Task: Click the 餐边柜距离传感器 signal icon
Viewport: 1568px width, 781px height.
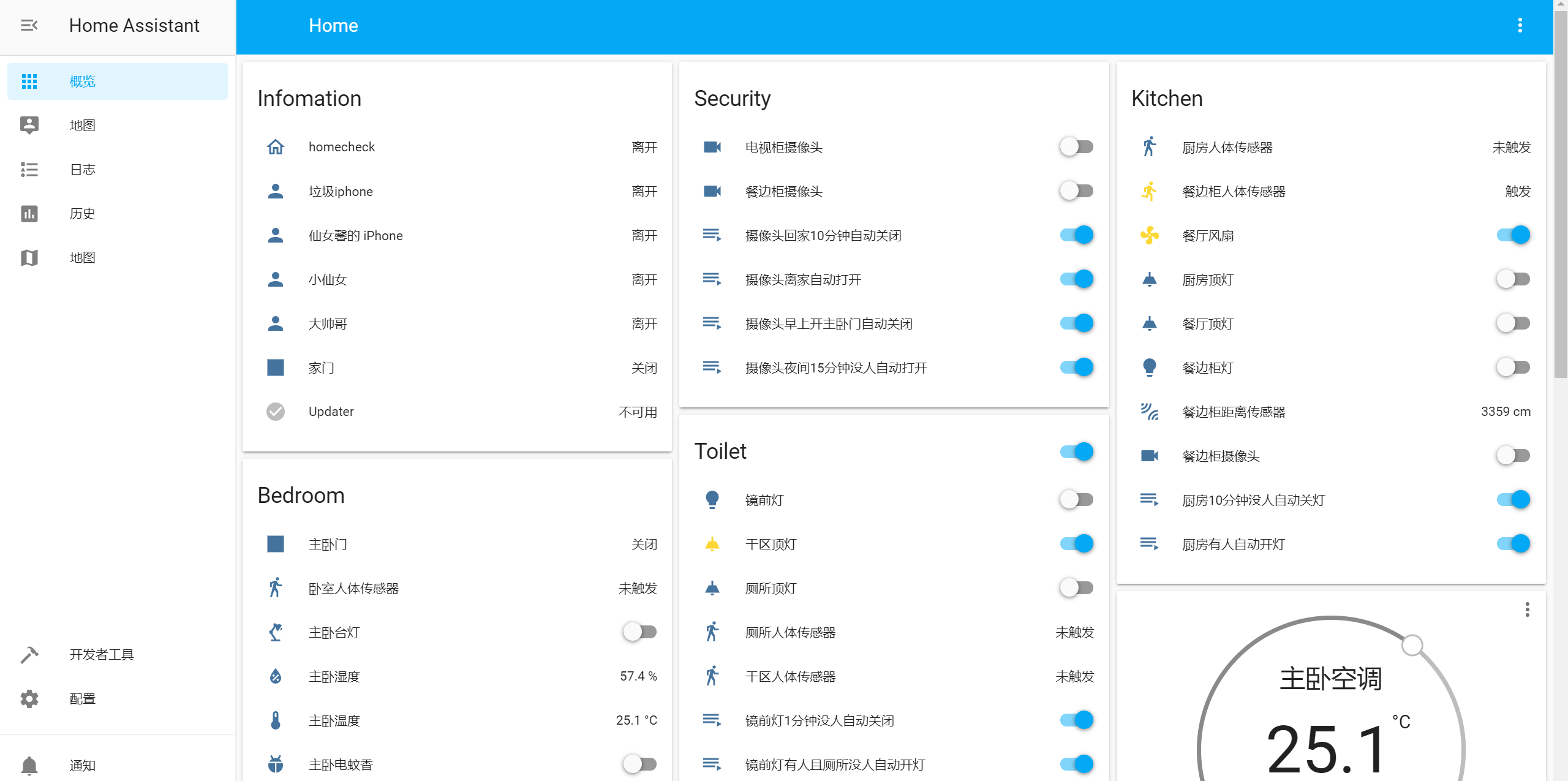Action: [1149, 412]
